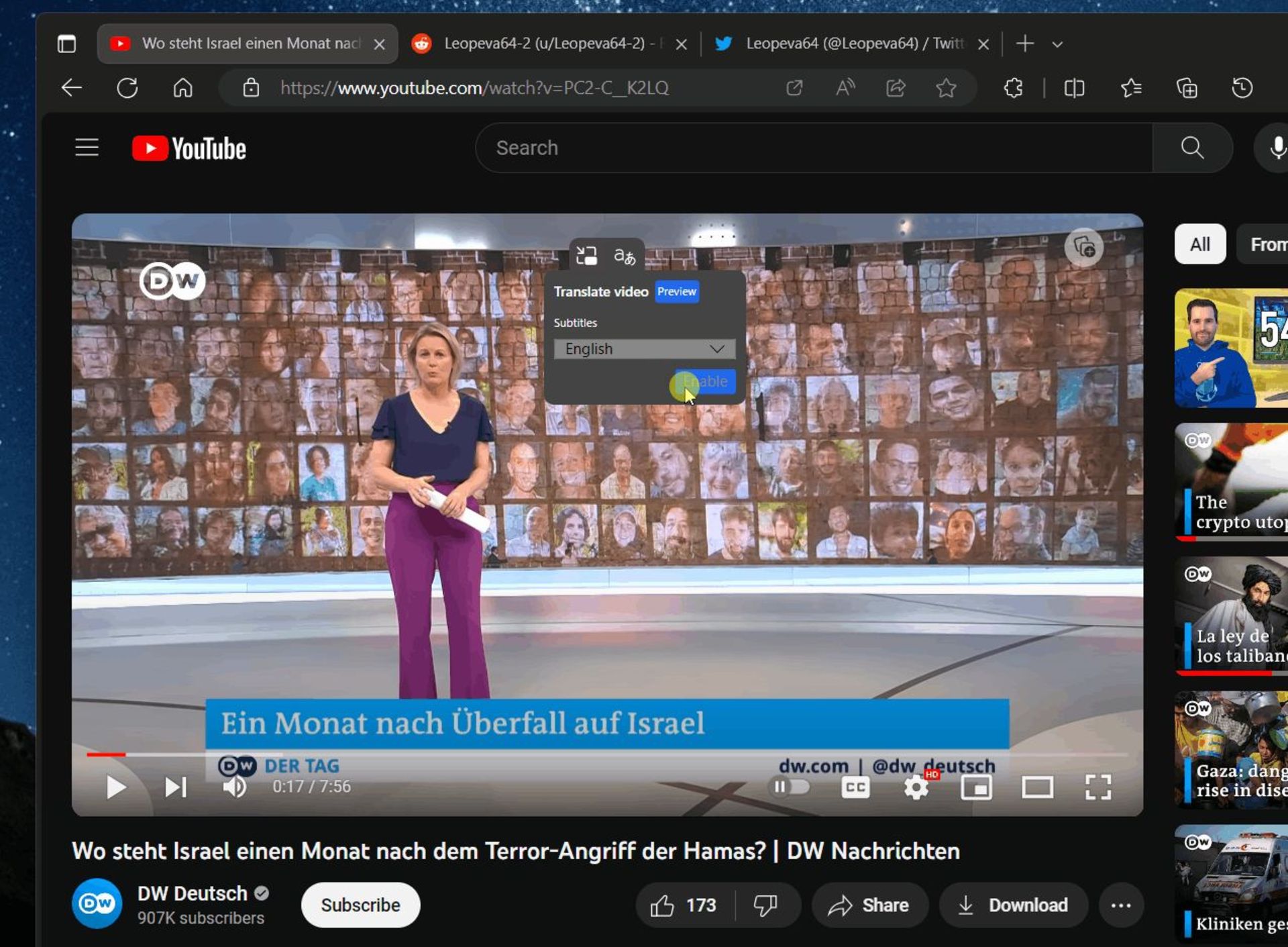Image resolution: width=1288 pixels, height=947 pixels.
Task: Dislike this video
Action: tap(766, 905)
